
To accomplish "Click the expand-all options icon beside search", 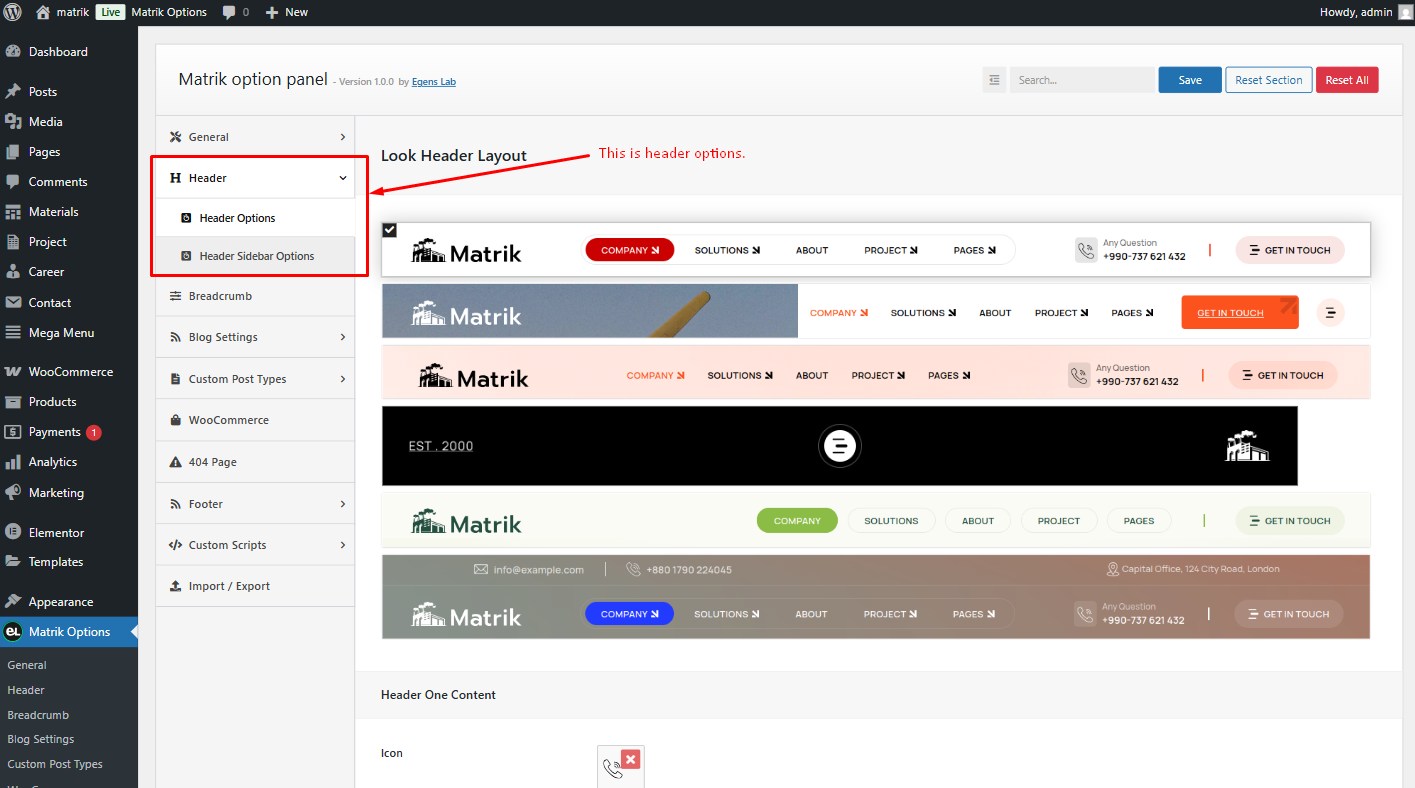I will point(994,80).
